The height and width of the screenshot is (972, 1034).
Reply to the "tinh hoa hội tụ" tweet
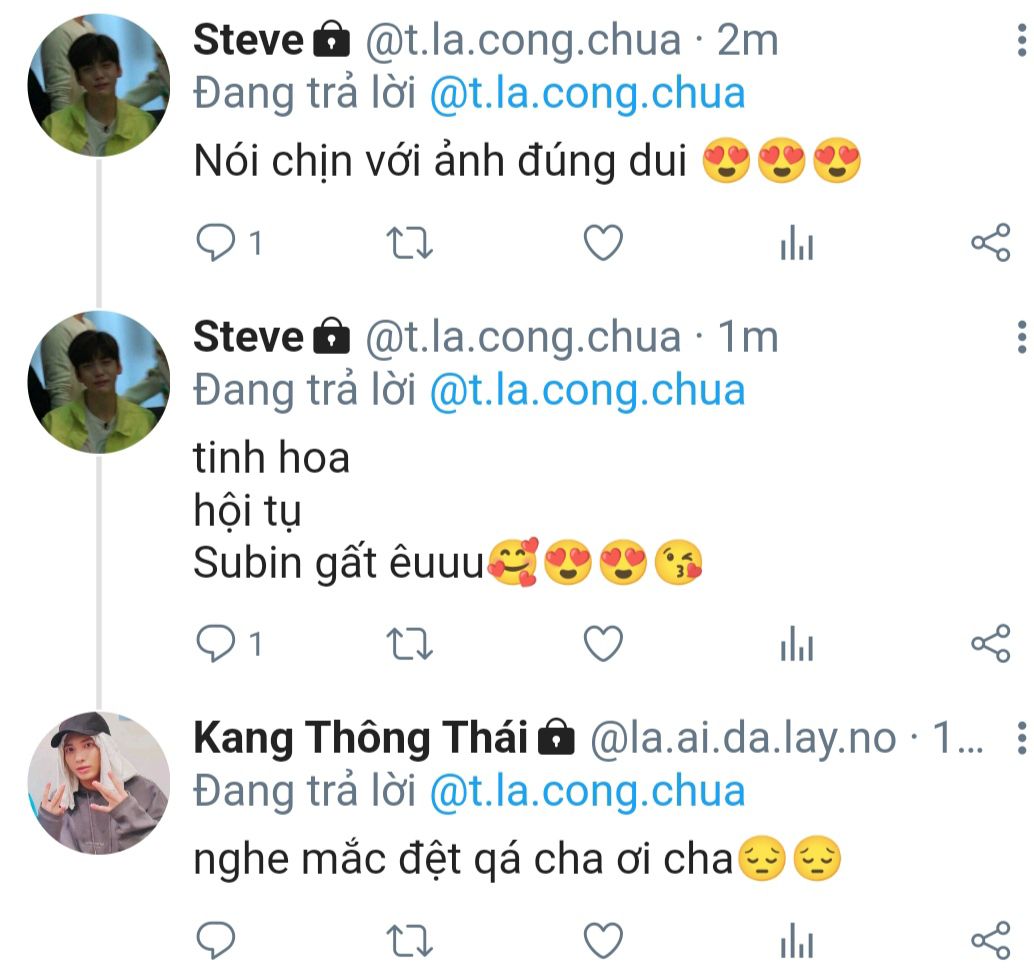tap(215, 644)
